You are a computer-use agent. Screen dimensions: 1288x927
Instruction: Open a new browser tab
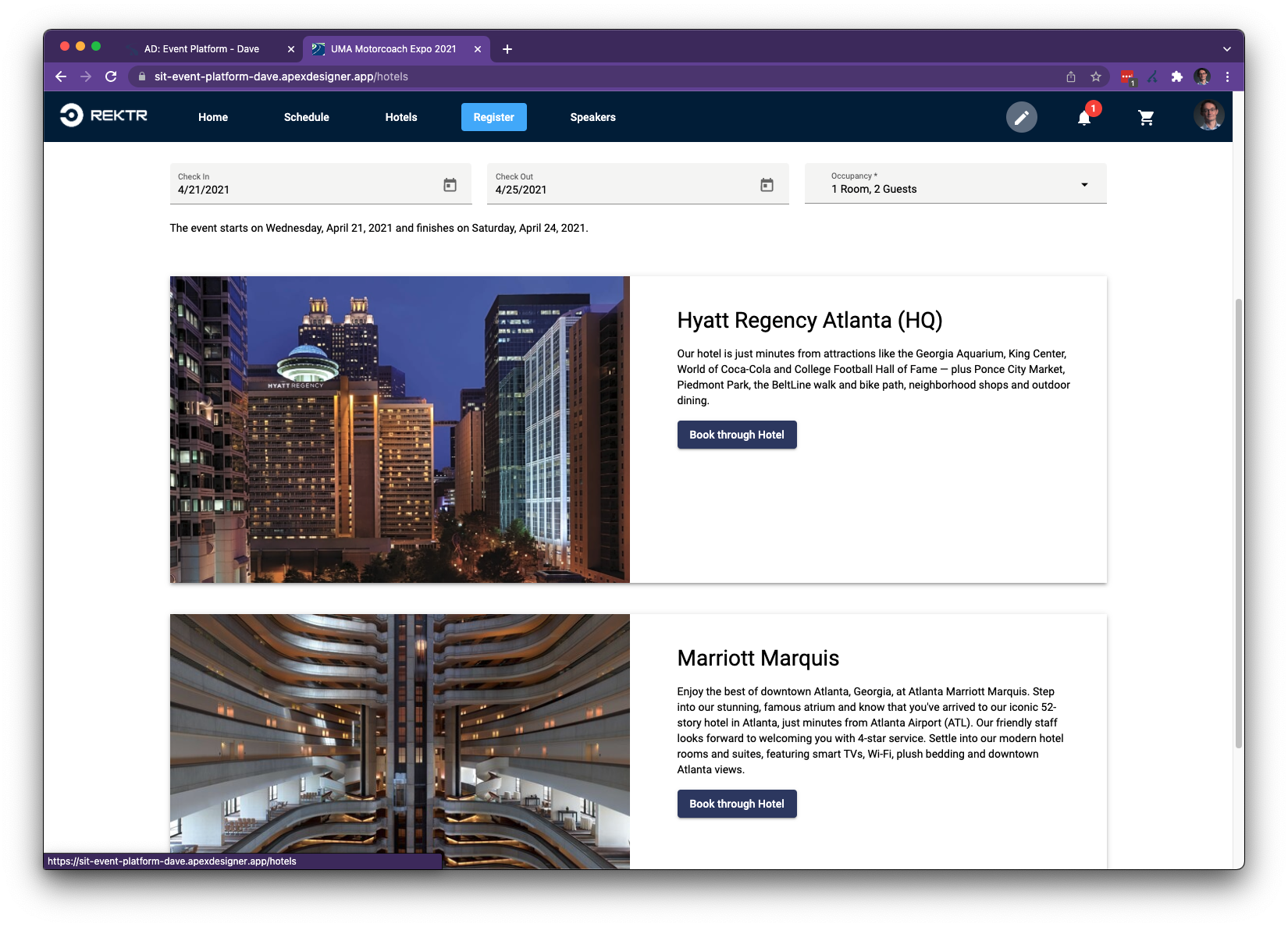pyautogui.click(x=507, y=49)
